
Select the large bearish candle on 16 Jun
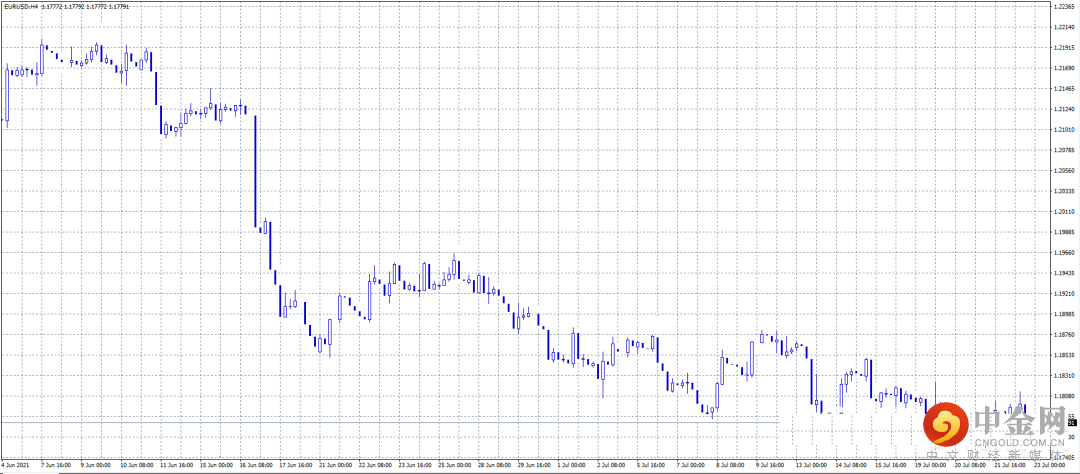coord(256,171)
